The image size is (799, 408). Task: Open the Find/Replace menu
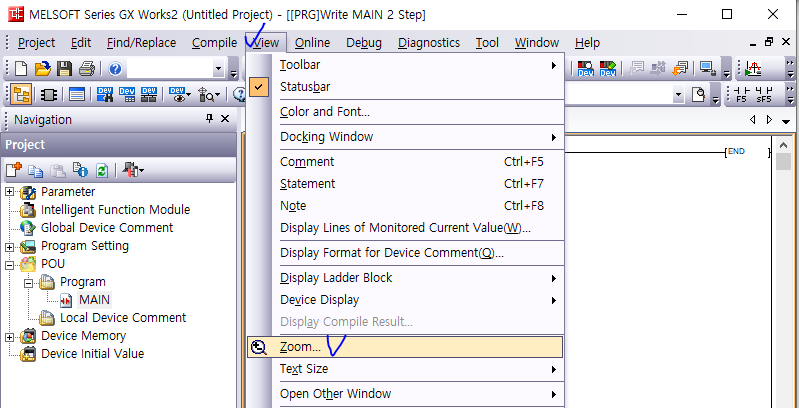[x=141, y=43]
